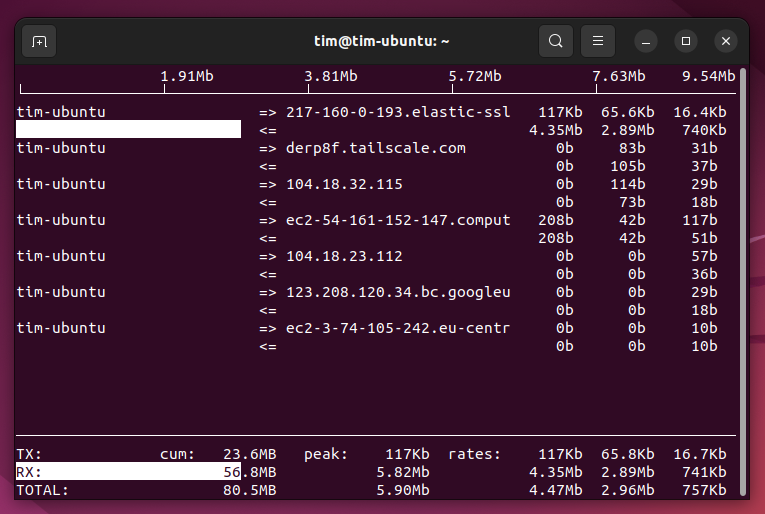Click the ec2-3-74-105-242.eu-centr host
The height and width of the screenshot is (514, 765).
[397, 328]
